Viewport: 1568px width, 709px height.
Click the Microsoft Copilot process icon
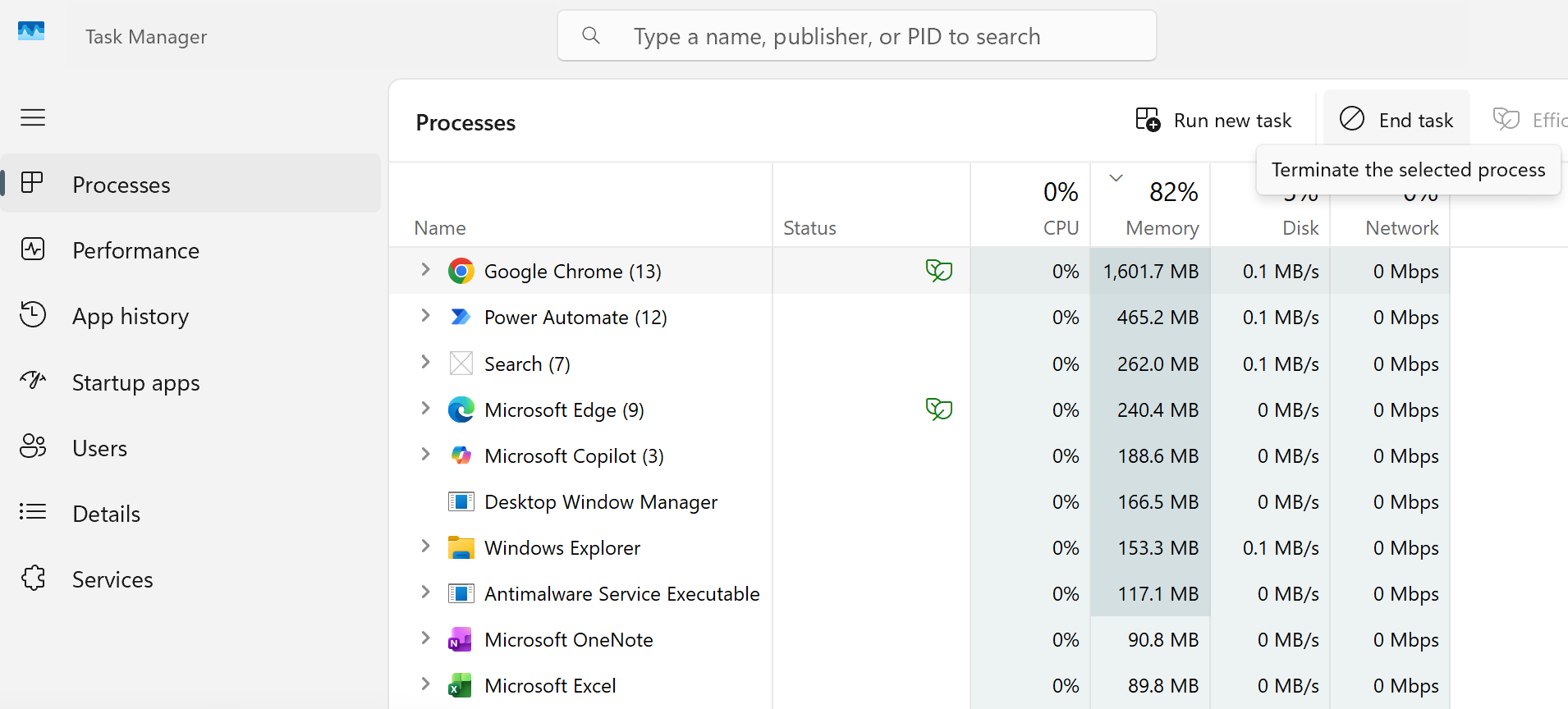point(461,455)
